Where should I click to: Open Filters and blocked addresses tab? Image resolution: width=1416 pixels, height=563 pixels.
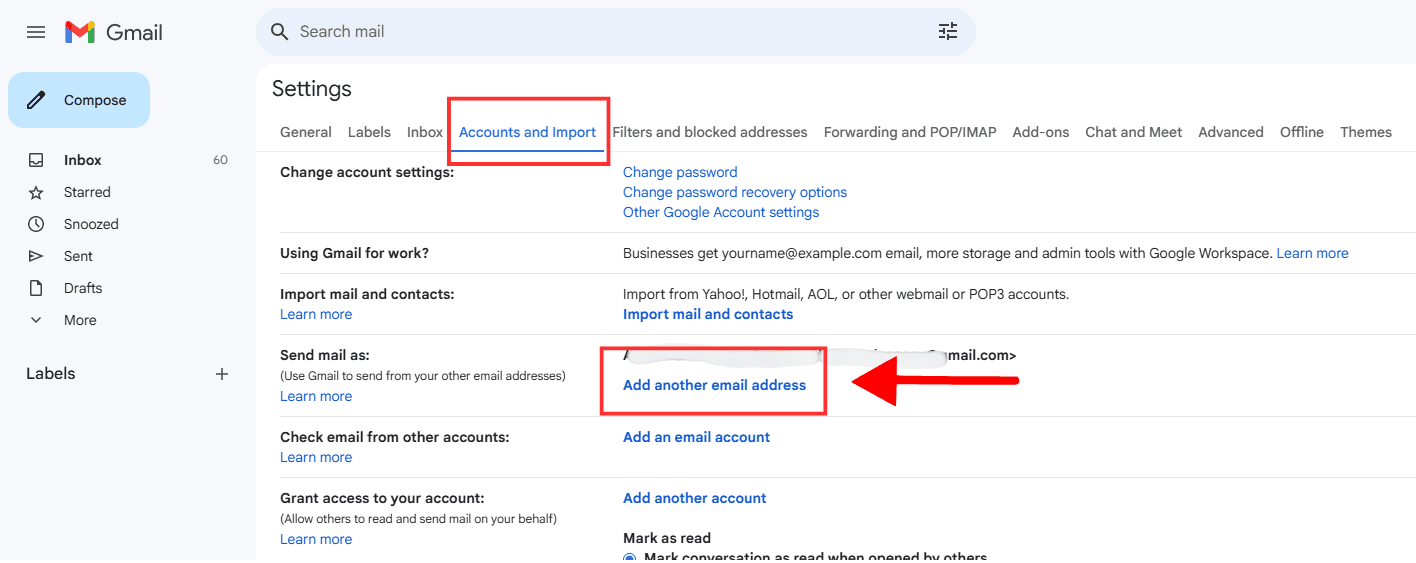(x=710, y=132)
